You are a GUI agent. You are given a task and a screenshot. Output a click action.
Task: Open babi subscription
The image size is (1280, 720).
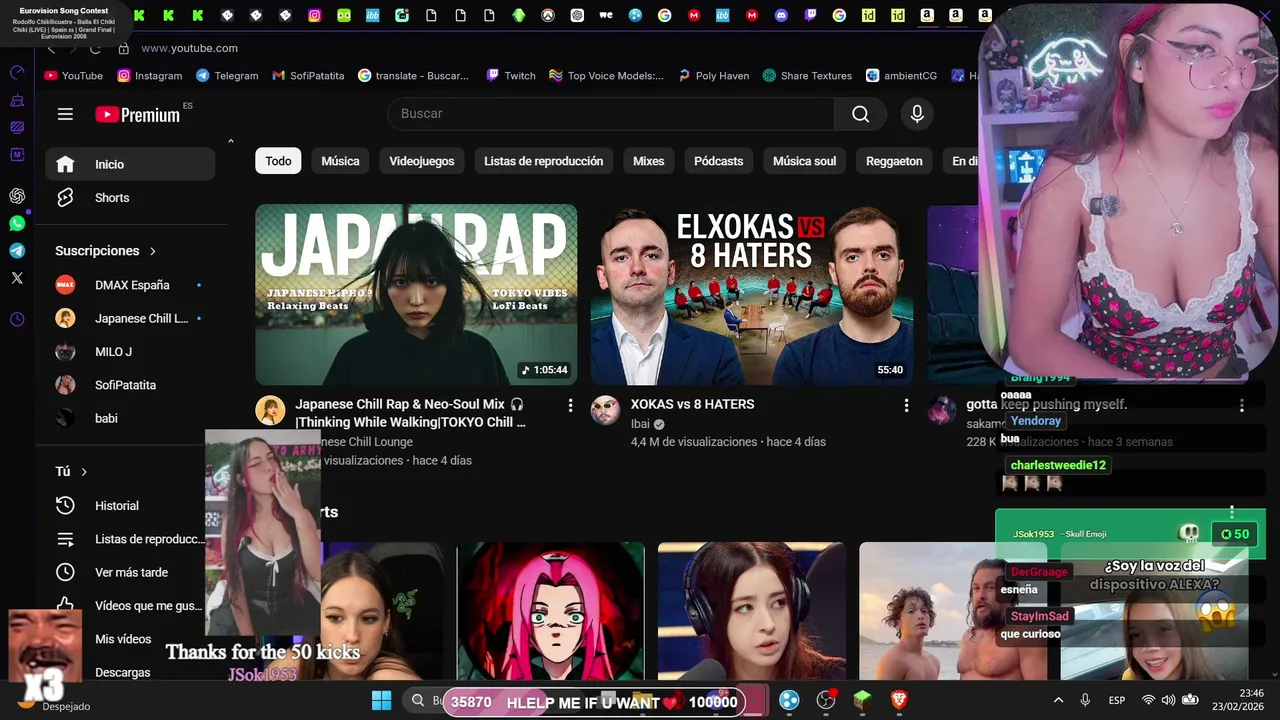130,419
